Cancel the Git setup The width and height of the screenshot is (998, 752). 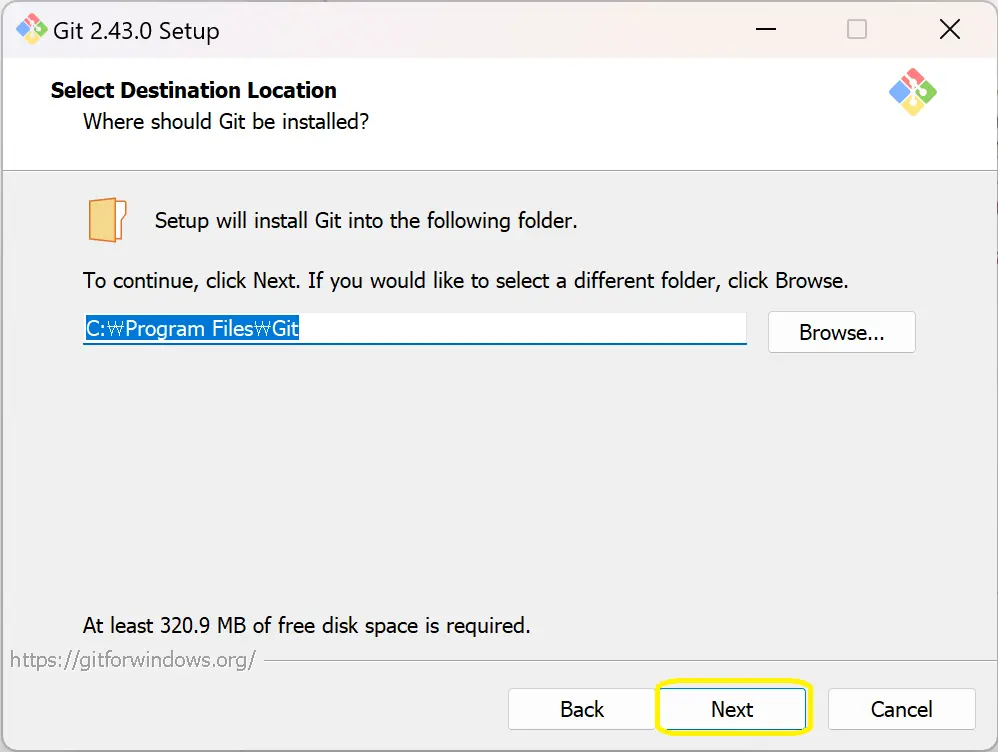click(901, 709)
